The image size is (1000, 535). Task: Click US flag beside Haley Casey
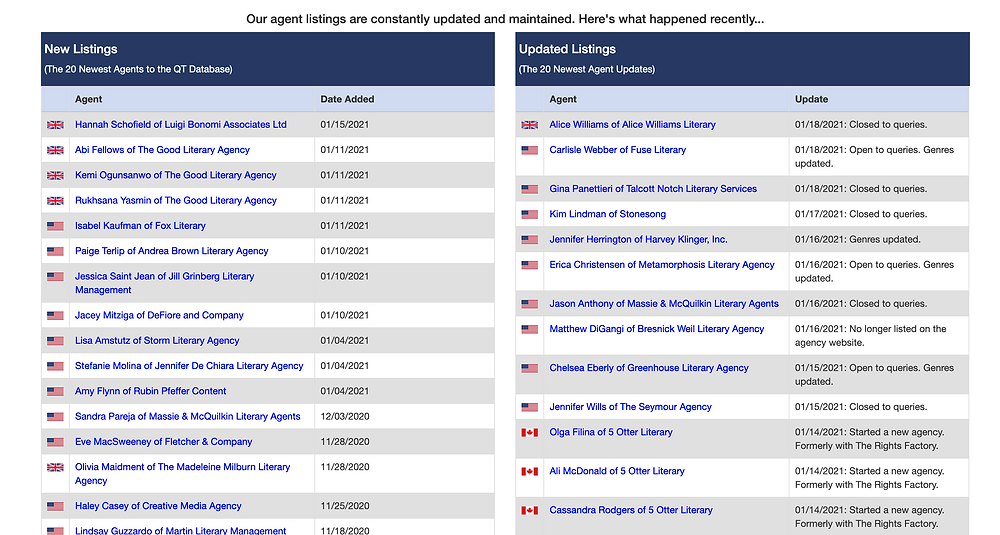click(55, 506)
